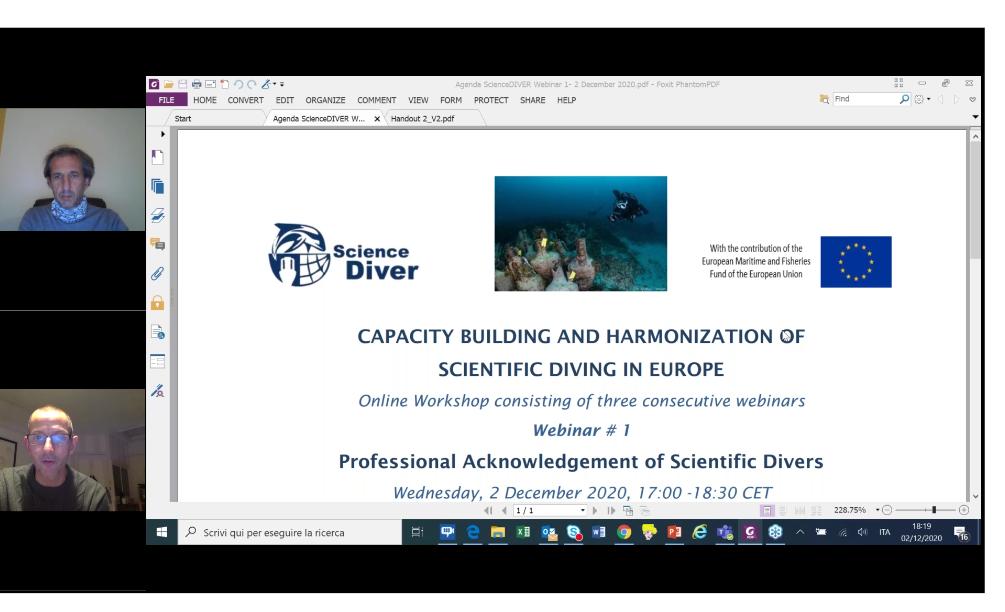The height and width of the screenshot is (612, 1005).
Task: Close the Agenda ScienceDIVER document tab
Action: tap(377, 119)
